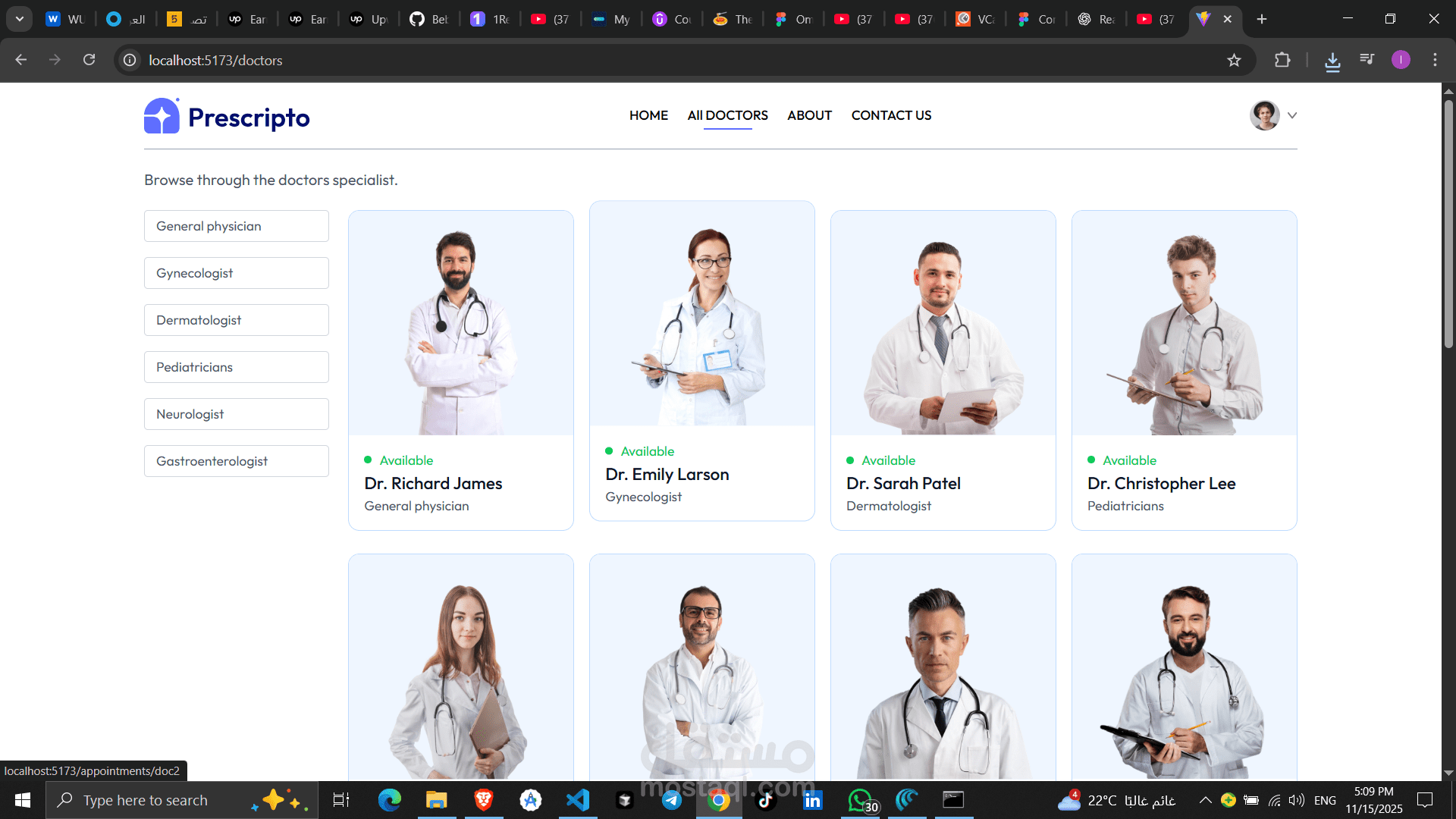Filter by General physician
The width and height of the screenshot is (1456, 819).
pyautogui.click(x=236, y=226)
